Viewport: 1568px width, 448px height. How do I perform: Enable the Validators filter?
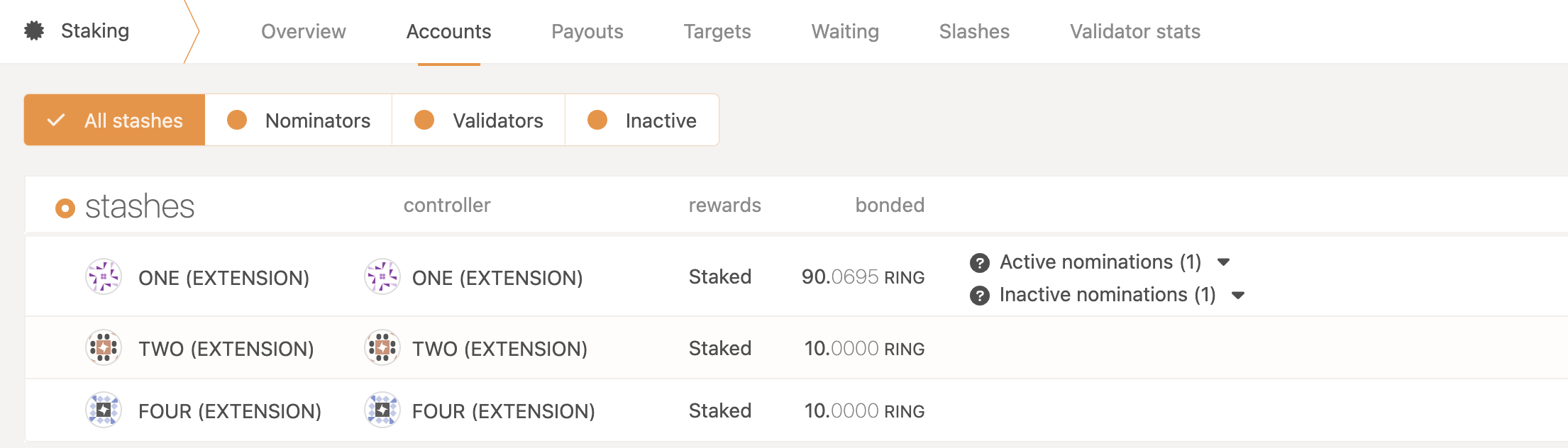coord(478,120)
